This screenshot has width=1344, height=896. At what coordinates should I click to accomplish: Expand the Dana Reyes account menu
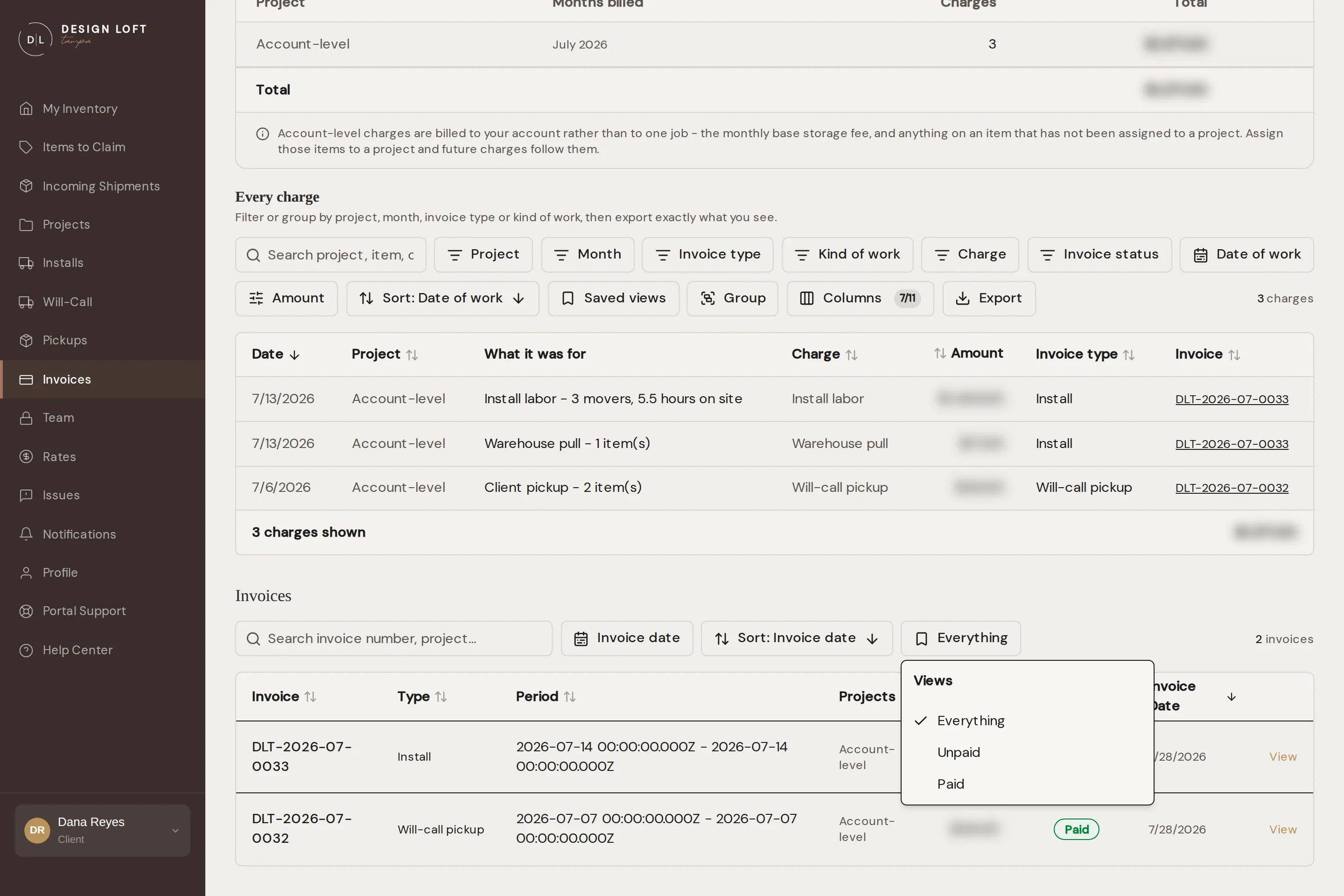pyautogui.click(x=103, y=830)
